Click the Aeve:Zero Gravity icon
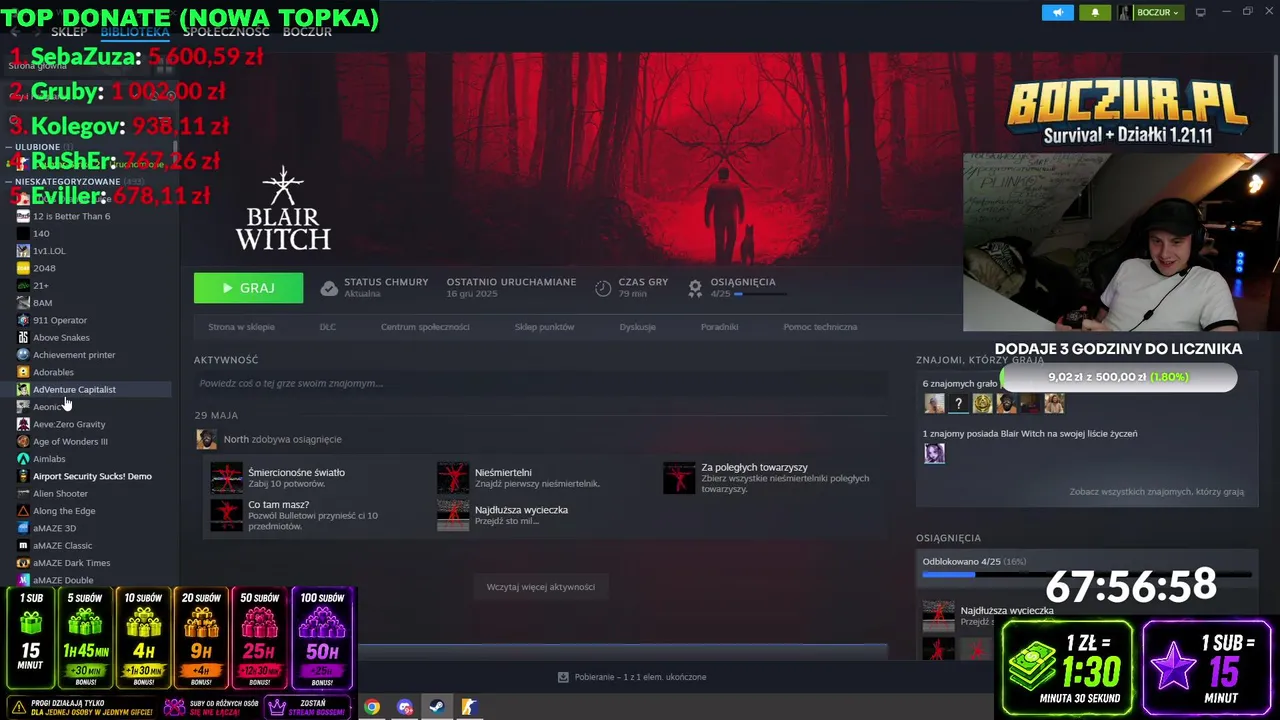The image size is (1280, 720). pyautogui.click(x=23, y=424)
